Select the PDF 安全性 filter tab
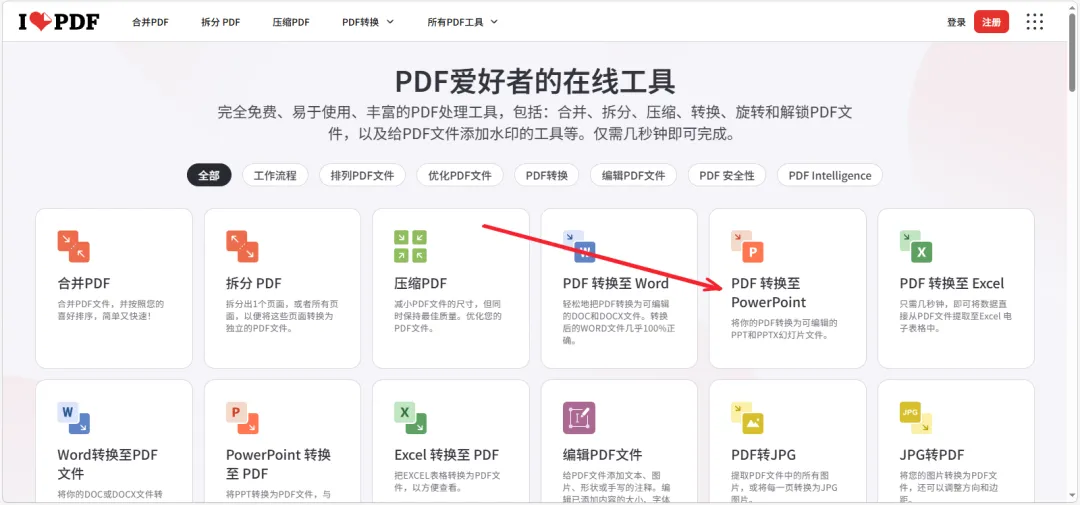1080x505 pixels. 727,176
